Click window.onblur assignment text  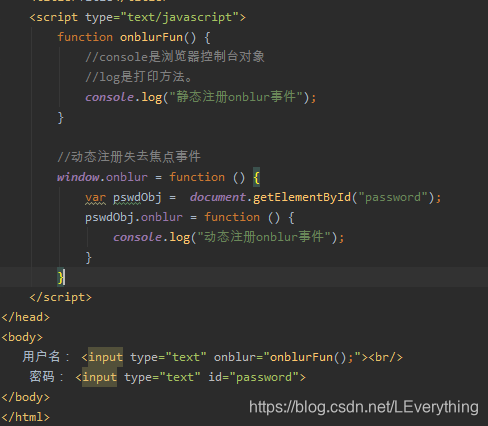(102, 177)
